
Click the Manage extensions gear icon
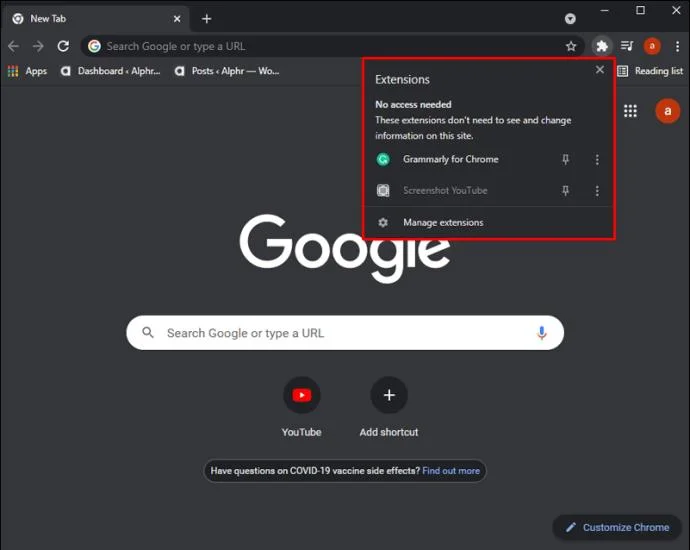(x=383, y=223)
